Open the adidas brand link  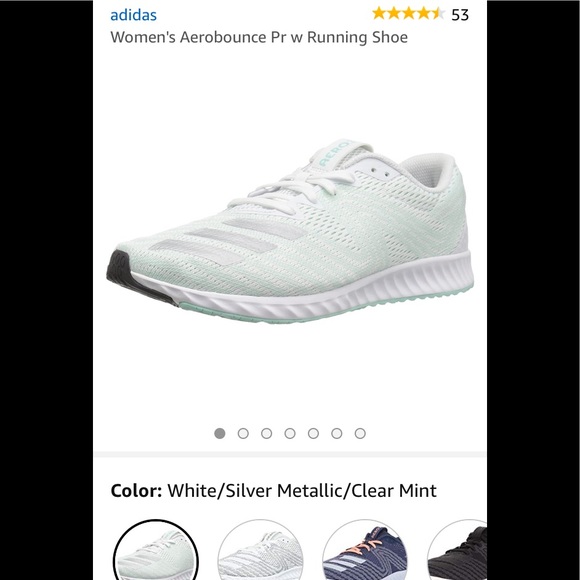[133, 15]
